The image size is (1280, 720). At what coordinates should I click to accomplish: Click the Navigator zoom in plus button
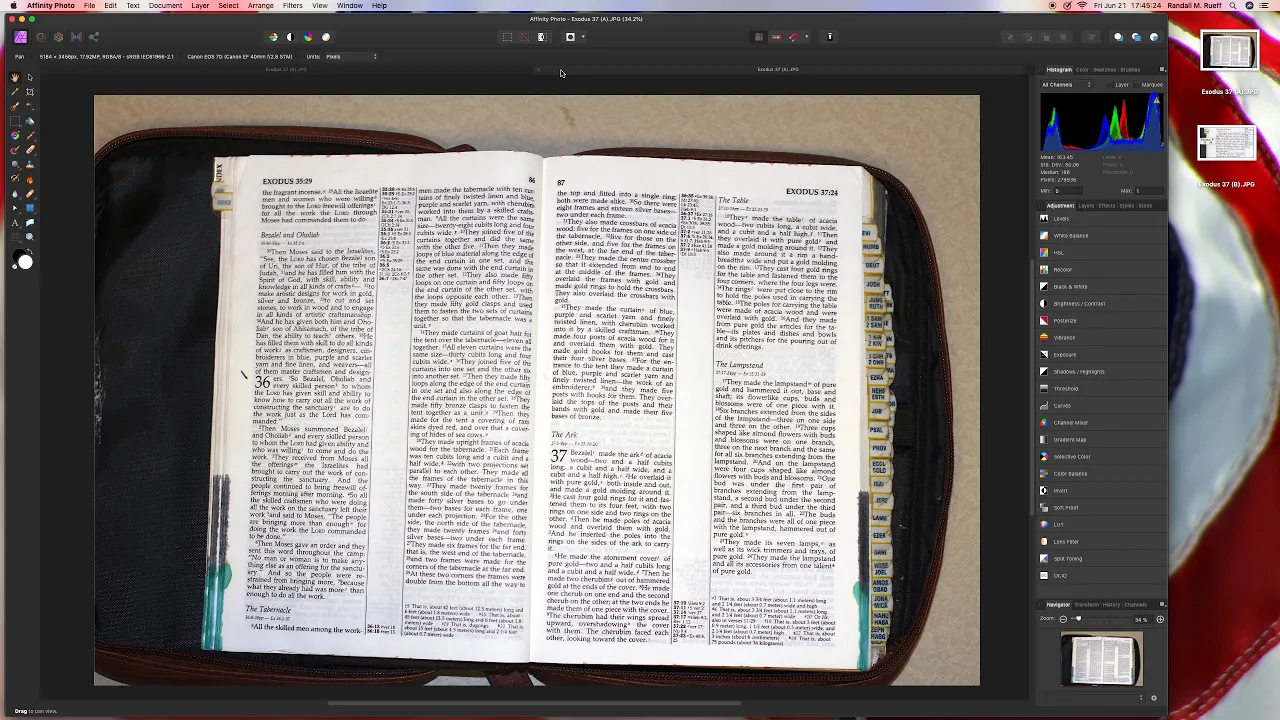(x=1160, y=619)
